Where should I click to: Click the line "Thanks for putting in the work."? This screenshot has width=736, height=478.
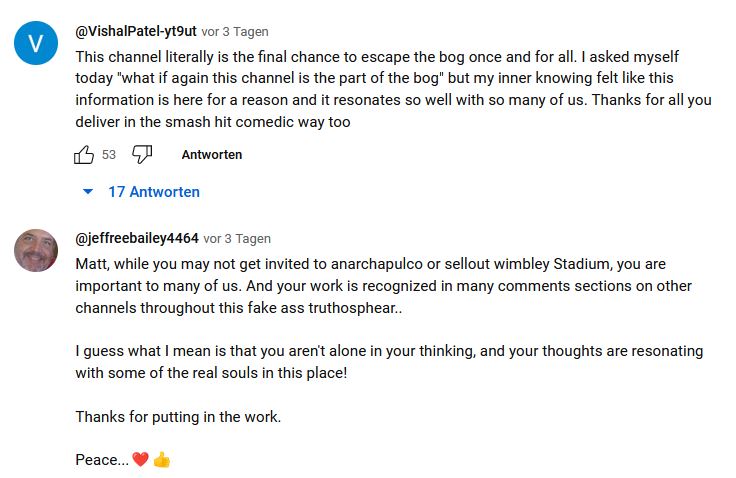tap(178, 416)
